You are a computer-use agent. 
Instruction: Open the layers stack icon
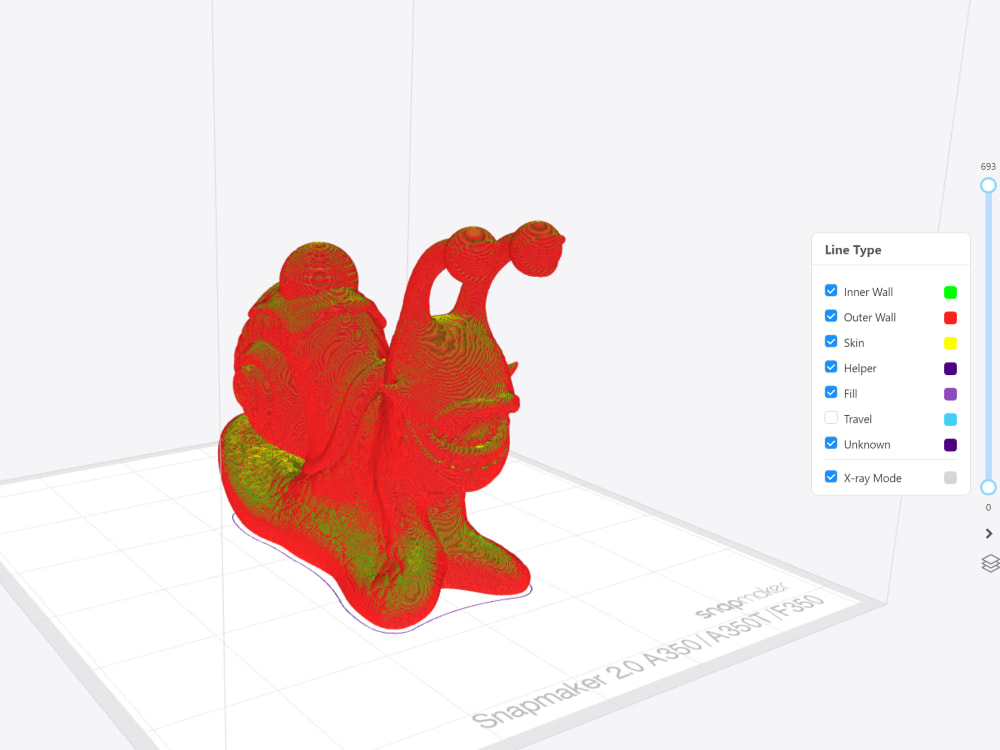[990, 564]
